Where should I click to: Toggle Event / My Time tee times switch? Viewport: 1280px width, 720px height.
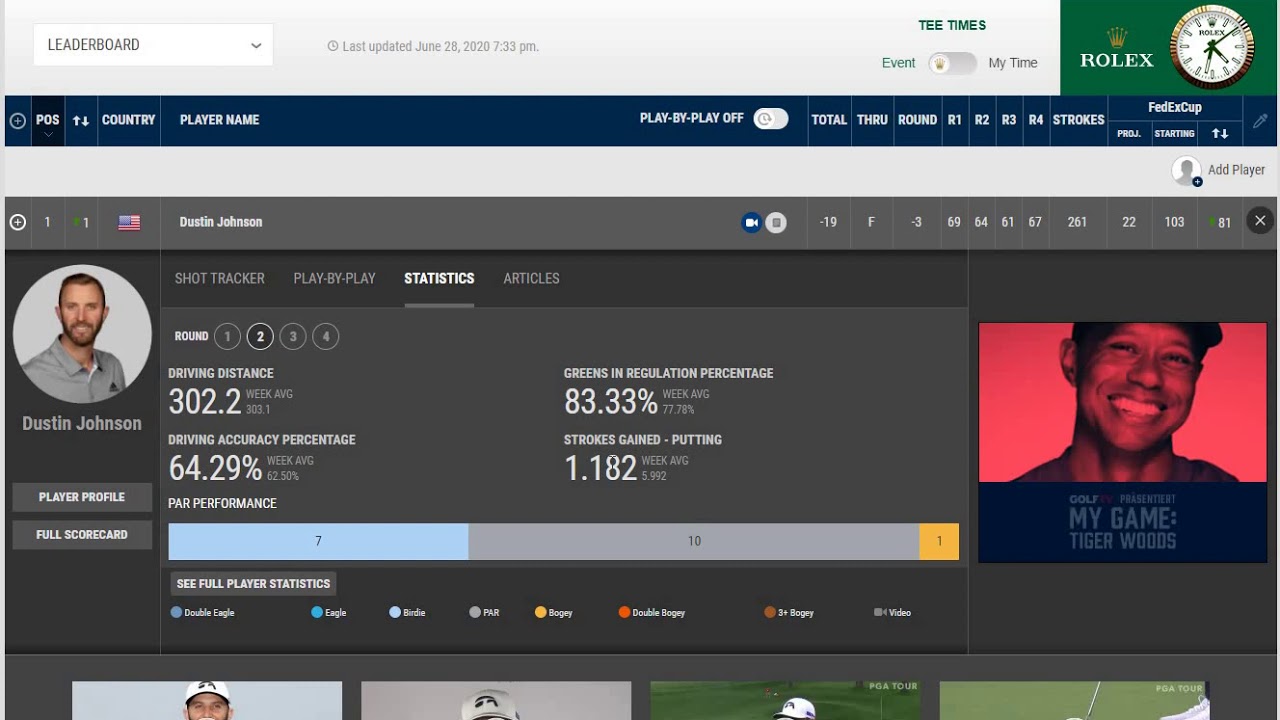(952, 63)
